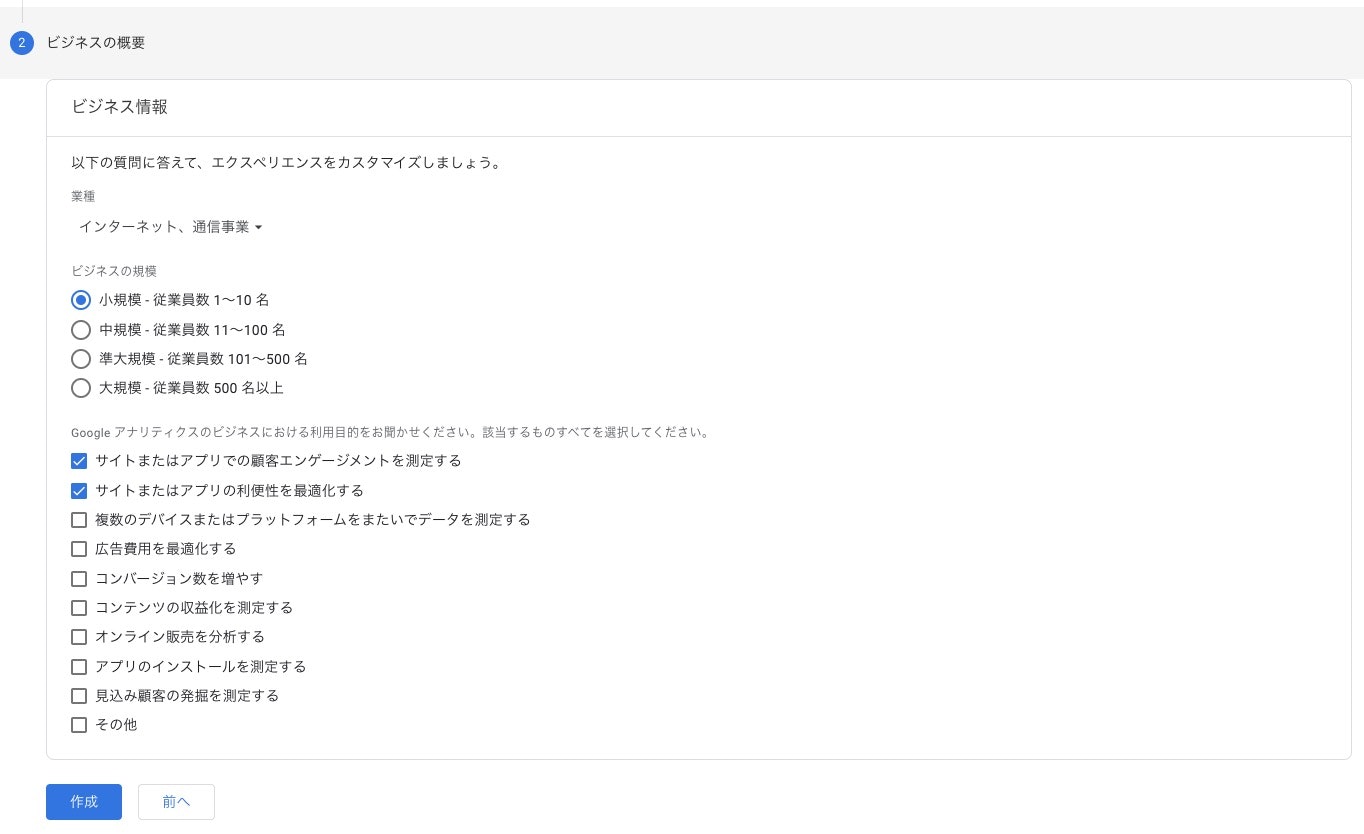Check 広告費用を最適化する
Screen dimensions: 1364x834
79,548
